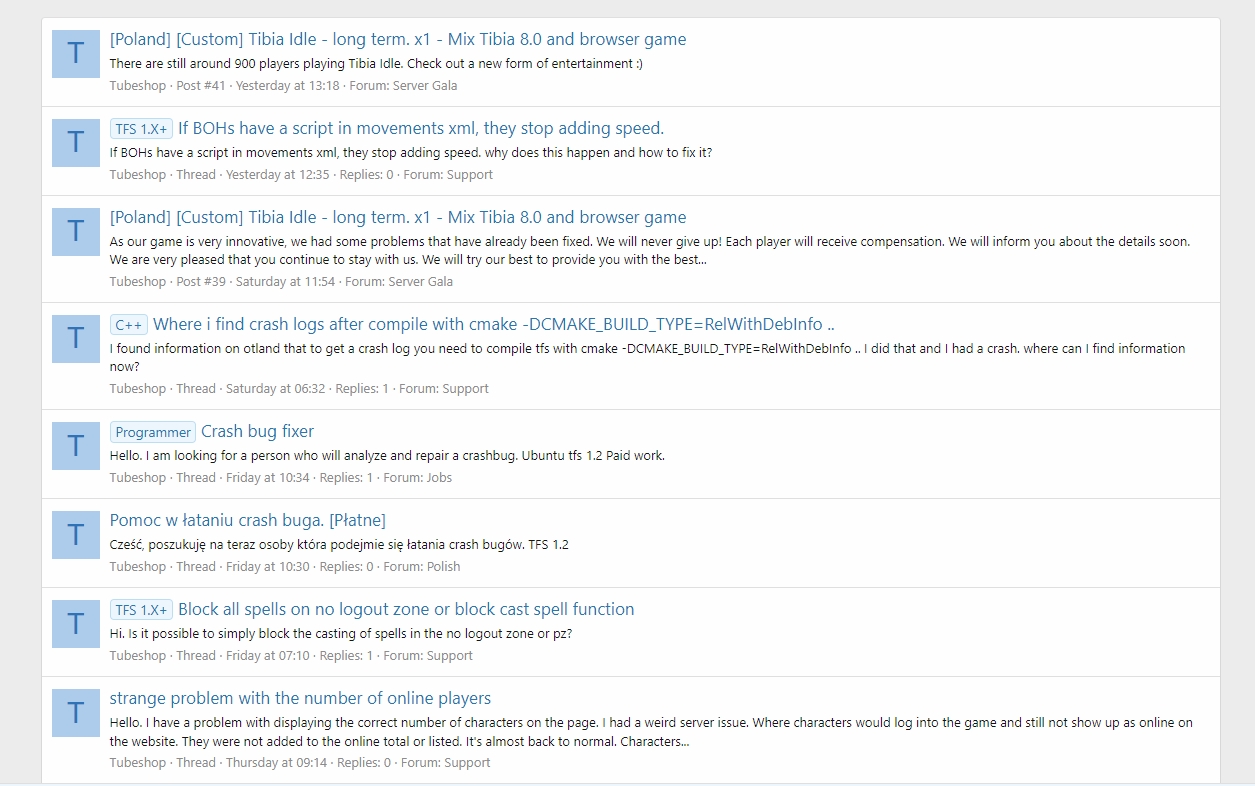This screenshot has width=1255, height=786.
Task: Open the "Where i find crash logs" thread title
Action: point(493,324)
